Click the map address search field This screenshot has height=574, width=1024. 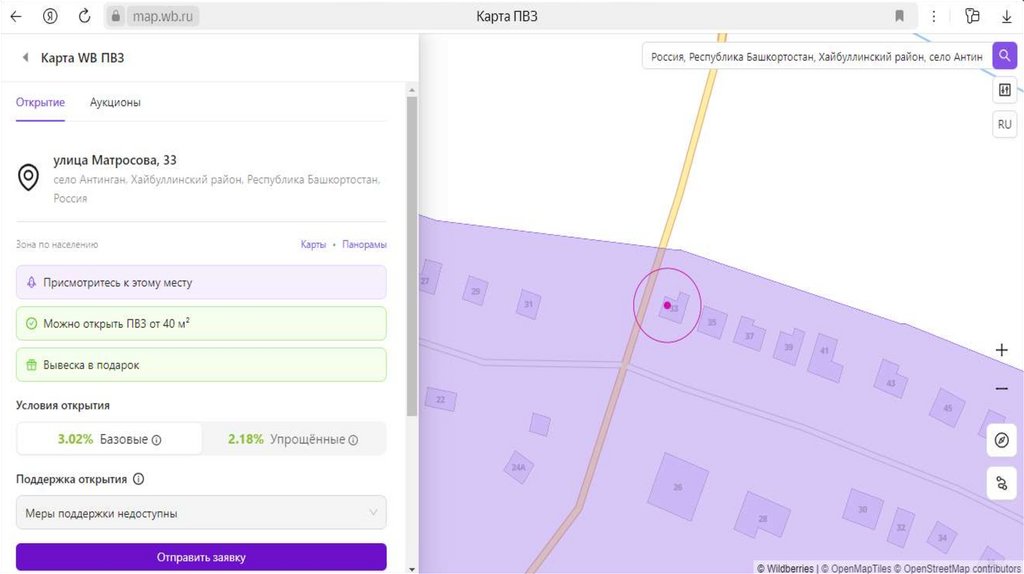[816, 57]
